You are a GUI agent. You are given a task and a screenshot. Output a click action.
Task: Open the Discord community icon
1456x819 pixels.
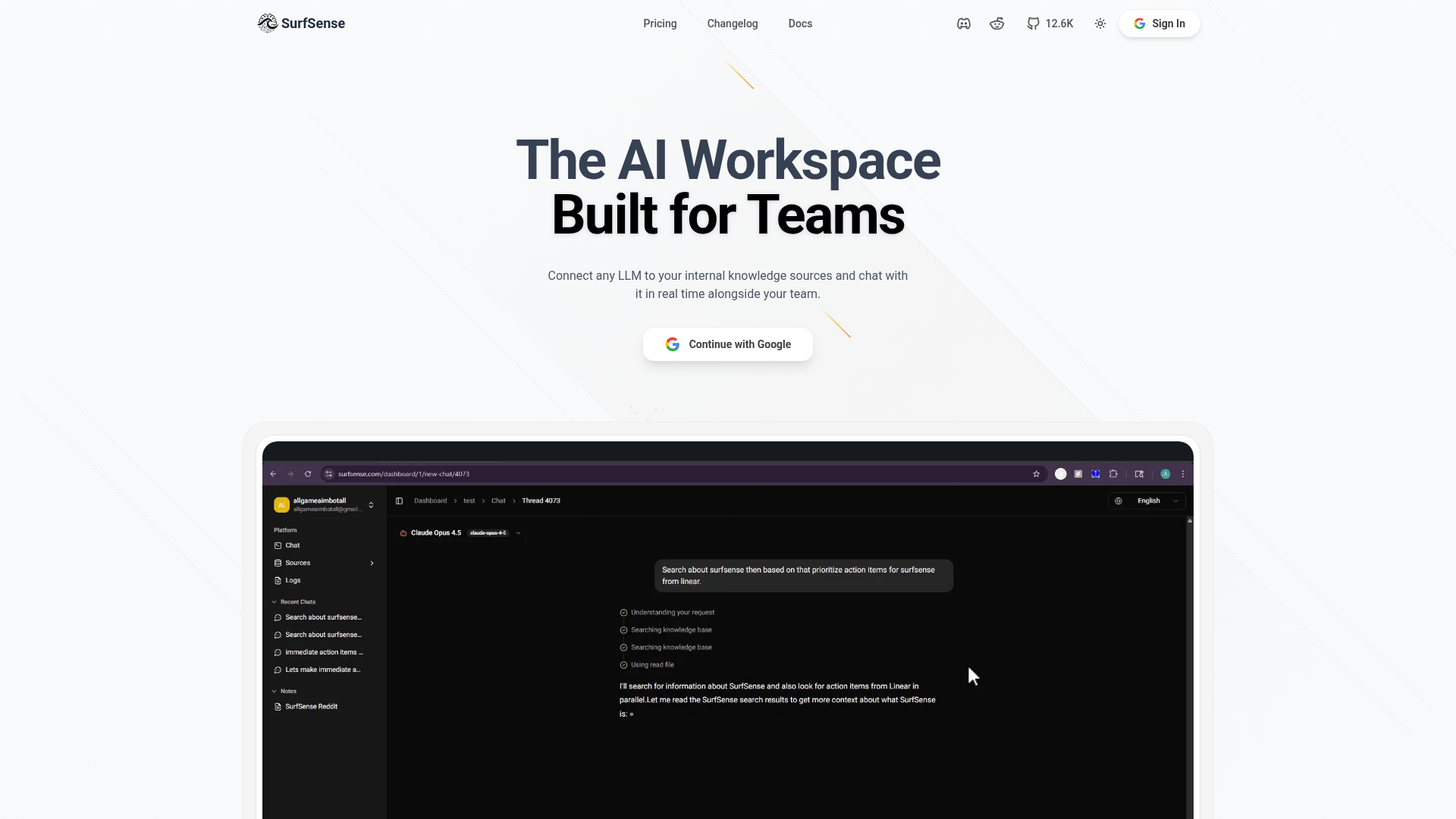tap(964, 24)
